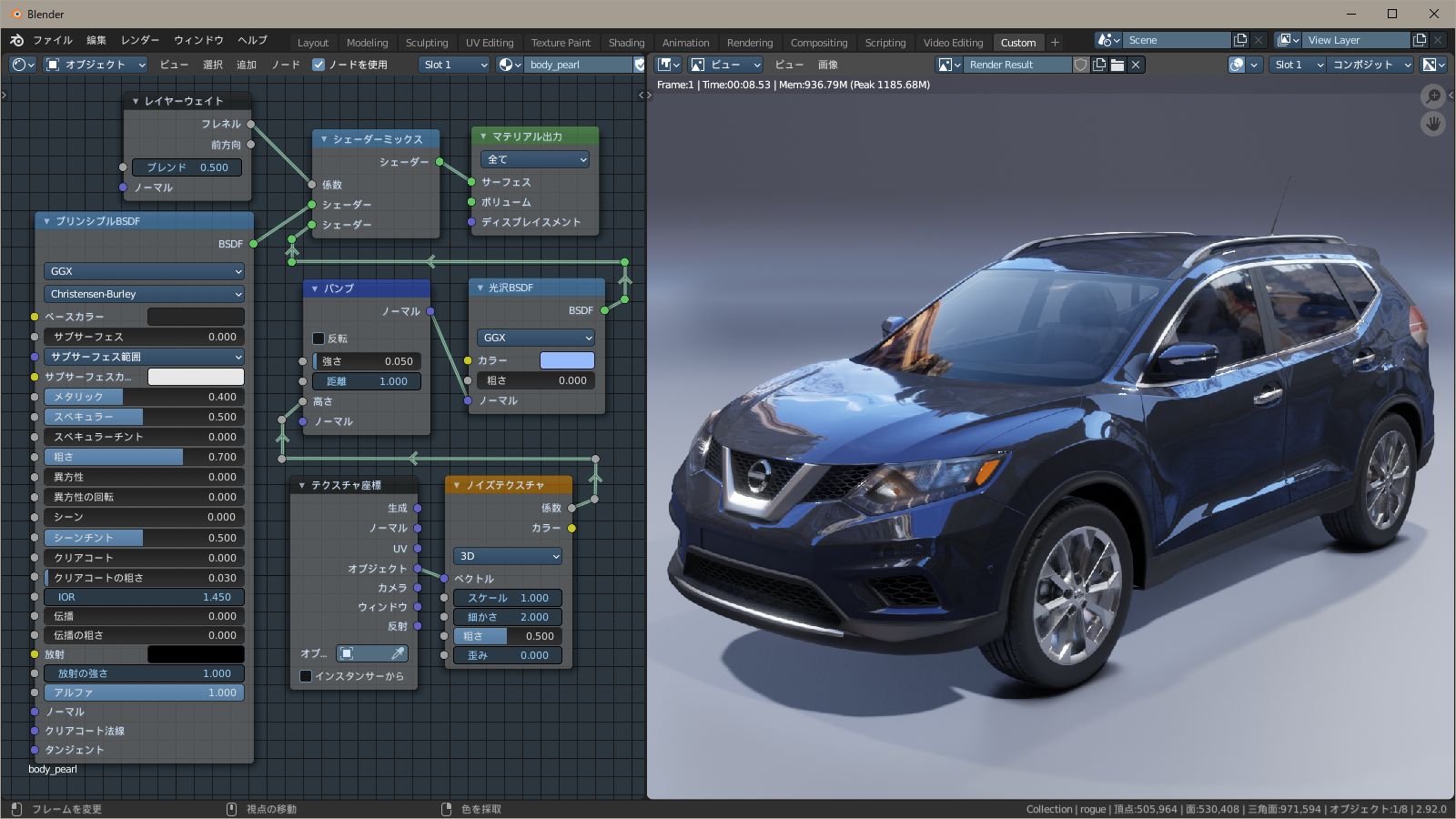Open the image editor type selector icon
The image size is (1456, 819).
point(669,65)
